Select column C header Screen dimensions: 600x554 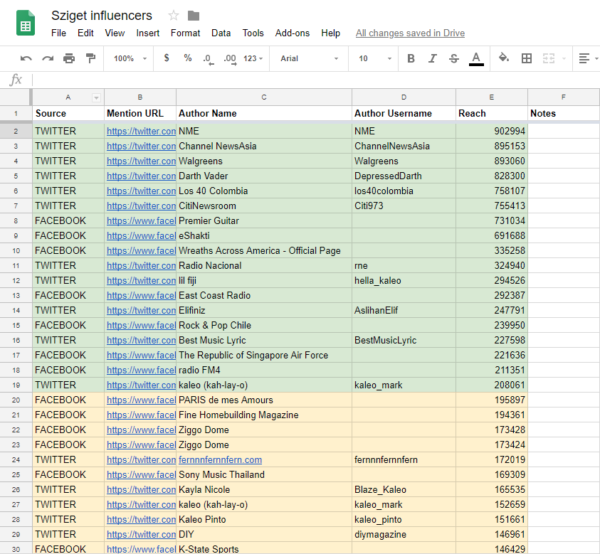coord(264,97)
